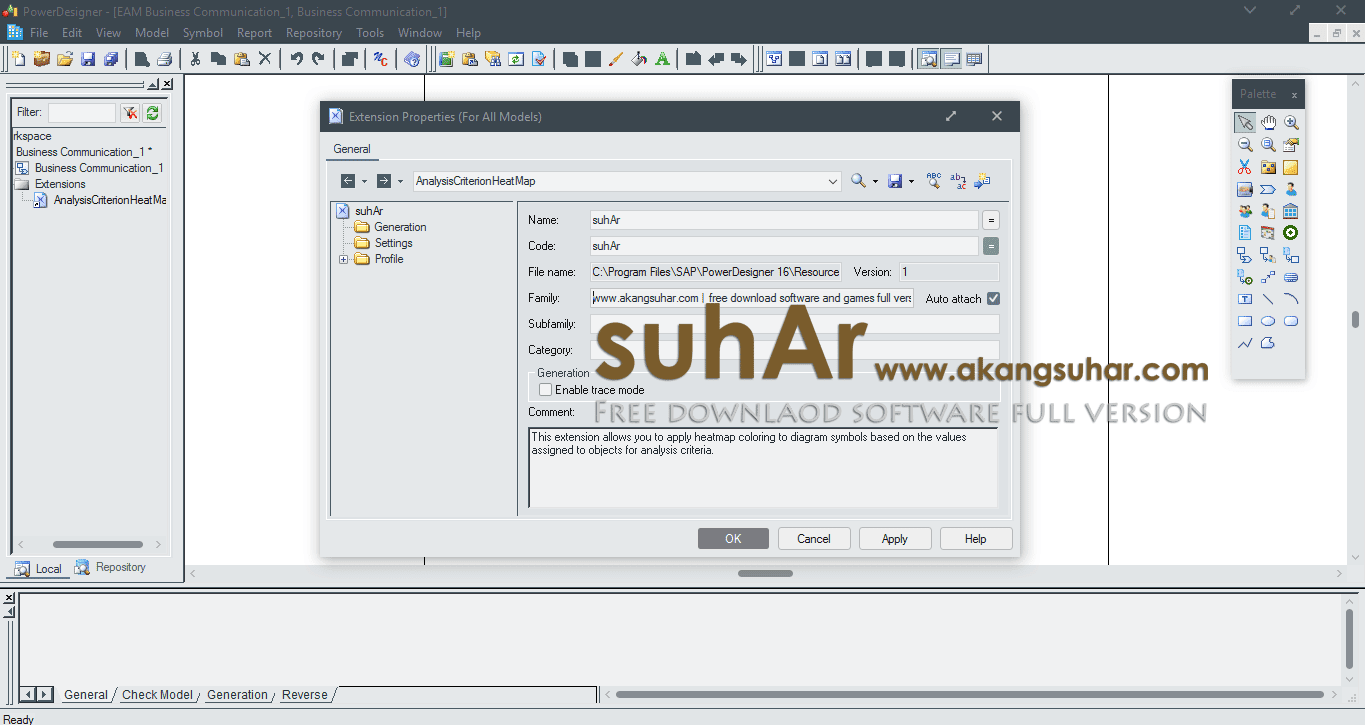
Task: Select the Text tool in Palette
Action: point(1245,299)
